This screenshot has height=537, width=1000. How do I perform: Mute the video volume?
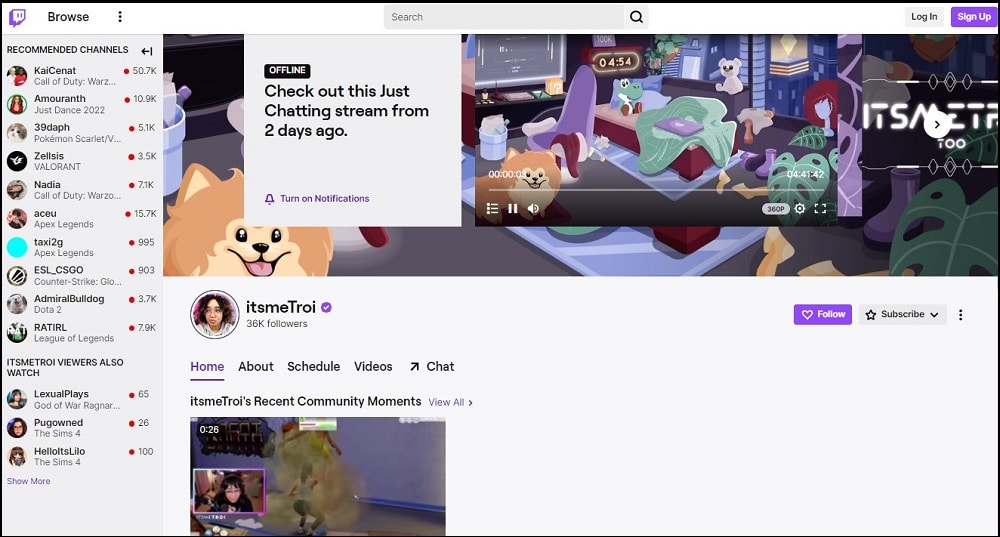tap(534, 209)
